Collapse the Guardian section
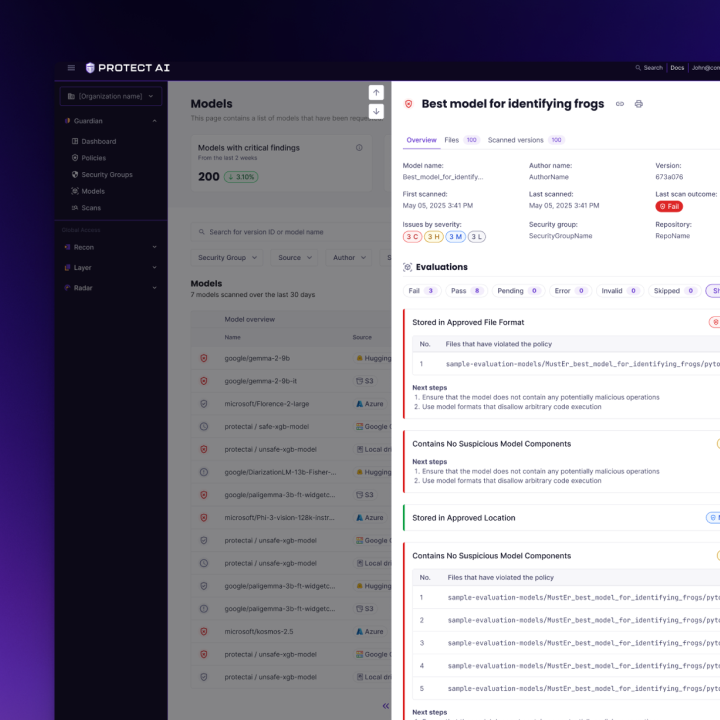This screenshot has width=720, height=720. (x=155, y=121)
